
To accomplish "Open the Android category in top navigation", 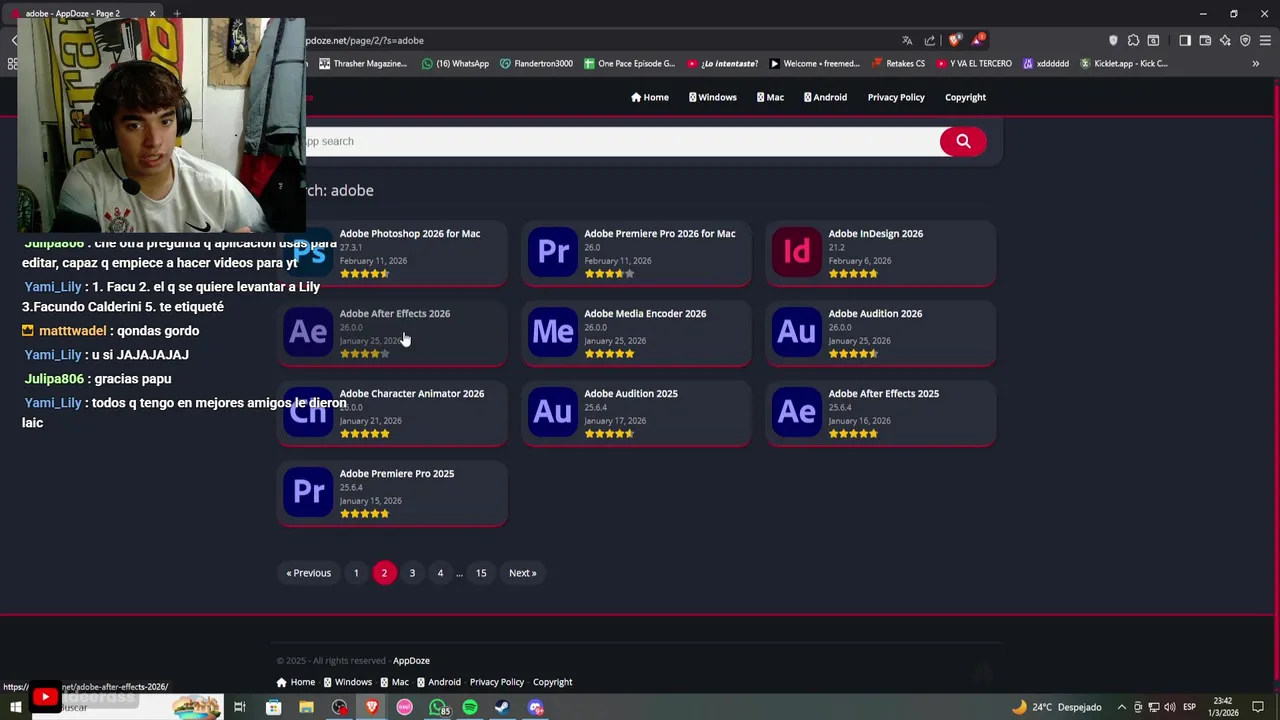I will pyautogui.click(x=825, y=97).
